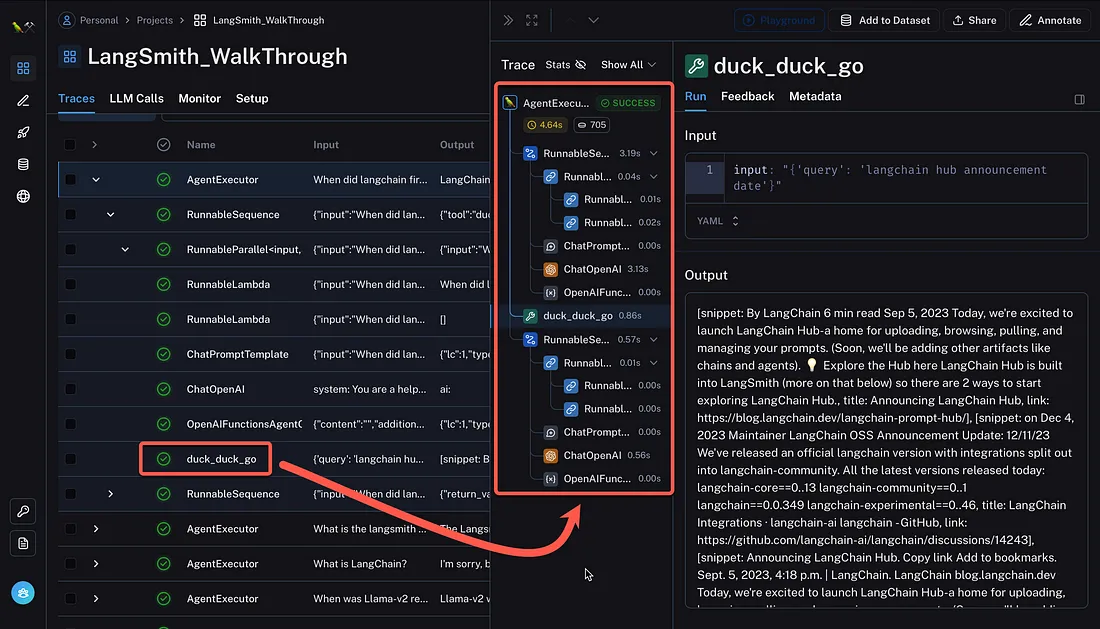This screenshot has height=629, width=1100.
Task: Collapse the AgentExecutor 'When did langchain' row
Action: 96,180
